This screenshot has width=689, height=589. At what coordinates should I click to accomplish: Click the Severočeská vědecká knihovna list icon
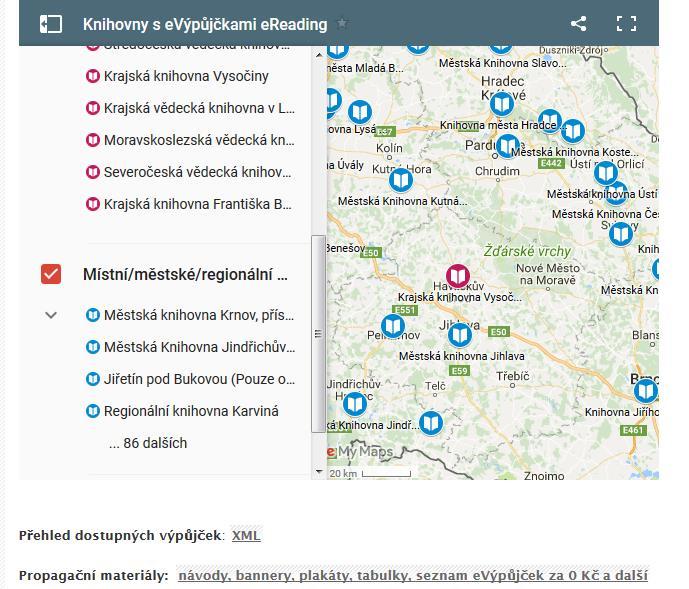click(92, 172)
